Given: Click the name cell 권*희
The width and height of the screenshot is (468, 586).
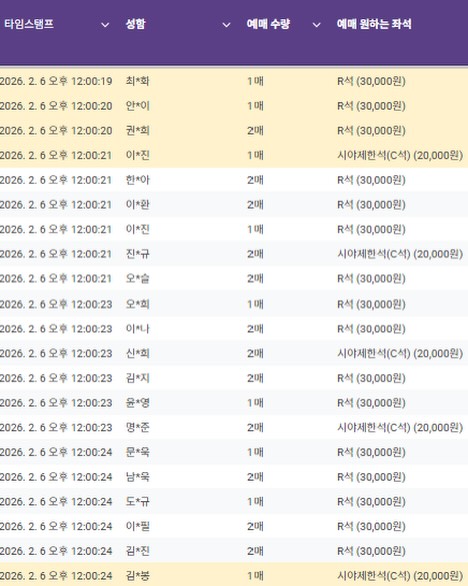Looking at the screenshot, I should (x=138, y=130).
